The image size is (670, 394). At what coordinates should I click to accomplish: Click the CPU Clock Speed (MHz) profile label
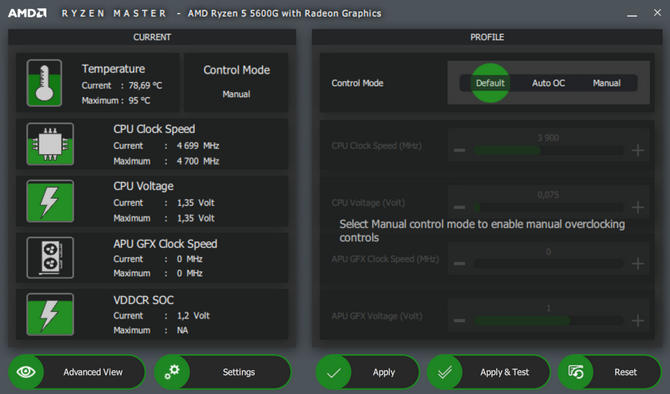tap(376, 146)
